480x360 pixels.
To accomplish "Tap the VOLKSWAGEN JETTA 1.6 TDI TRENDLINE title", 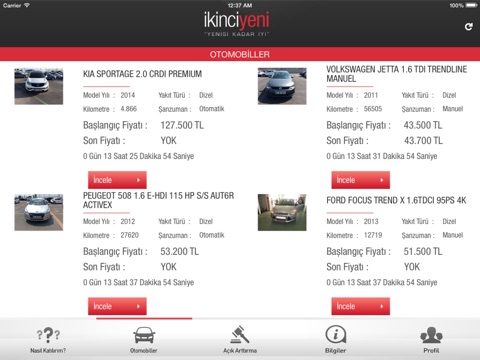I will click(x=397, y=74).
